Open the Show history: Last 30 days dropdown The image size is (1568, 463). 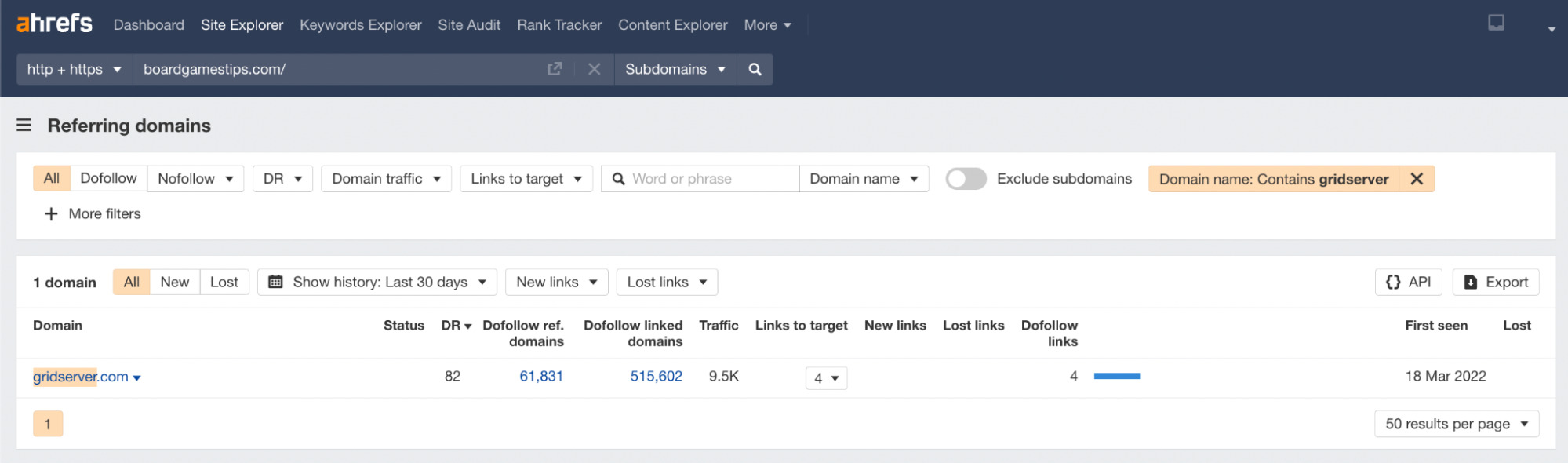[x=377, y=282]
